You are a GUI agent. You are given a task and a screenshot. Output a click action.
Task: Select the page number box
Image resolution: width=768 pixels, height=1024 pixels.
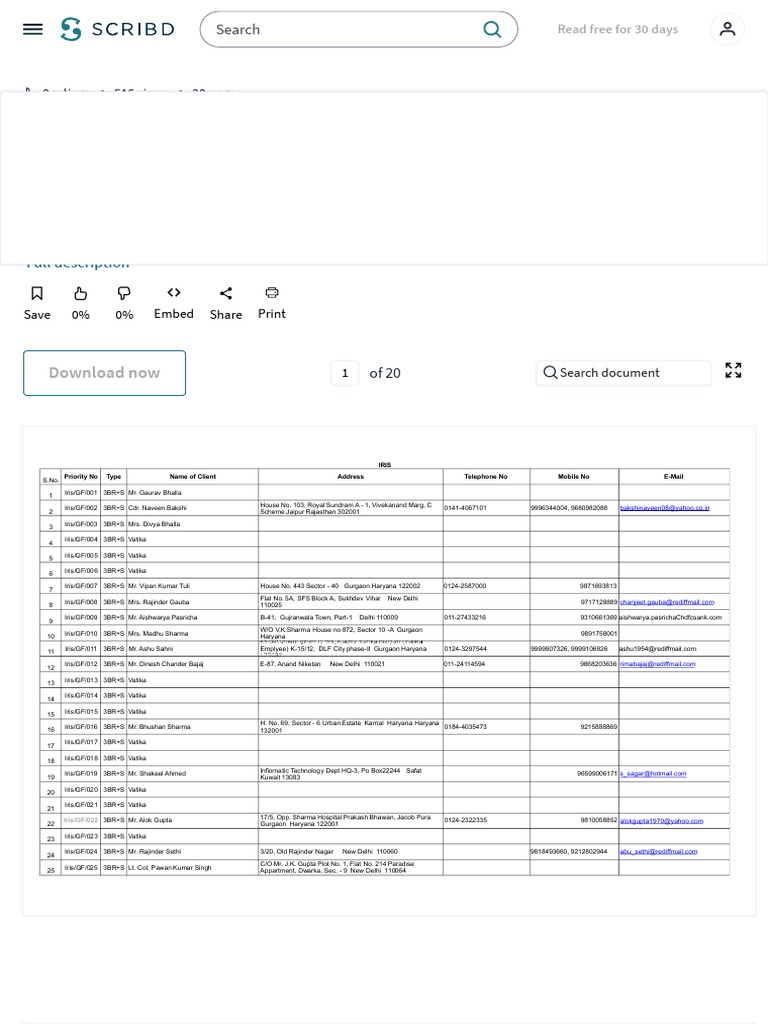345,373
